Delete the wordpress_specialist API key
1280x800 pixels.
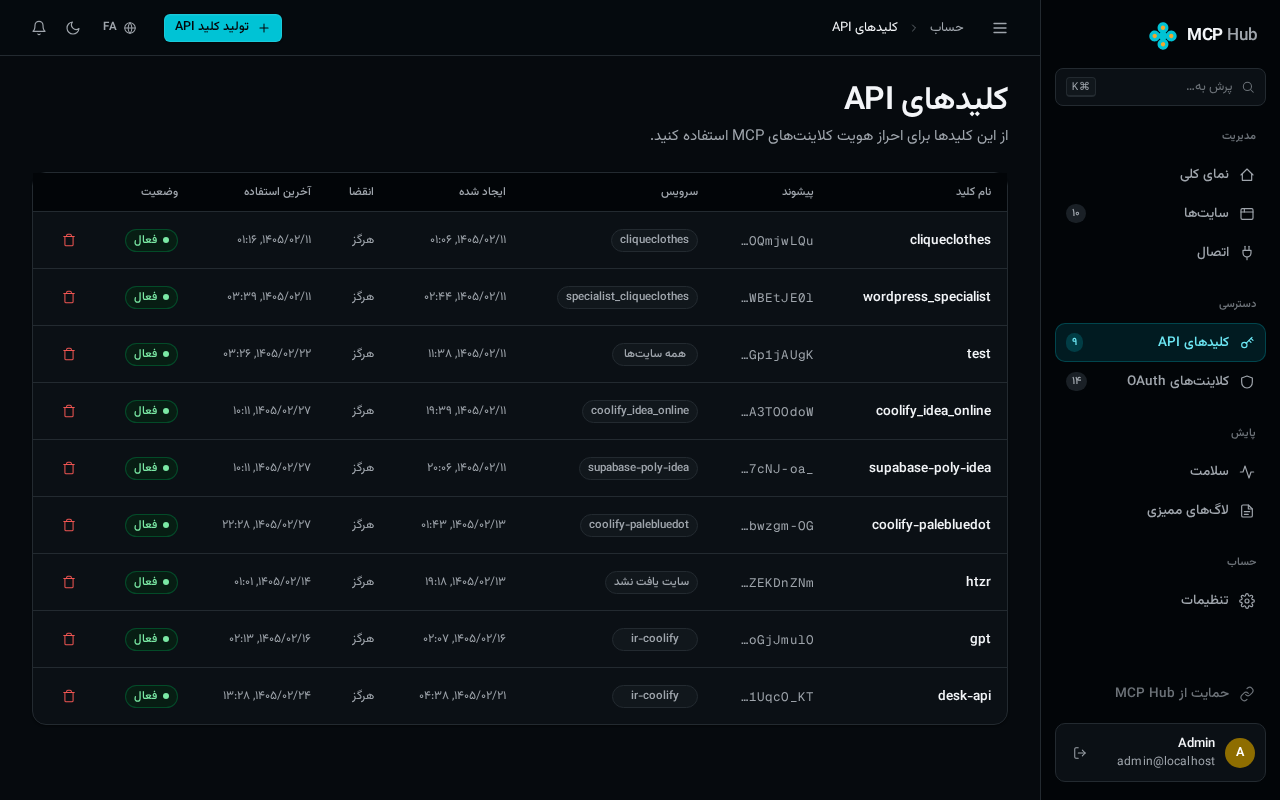coord(69,297)
